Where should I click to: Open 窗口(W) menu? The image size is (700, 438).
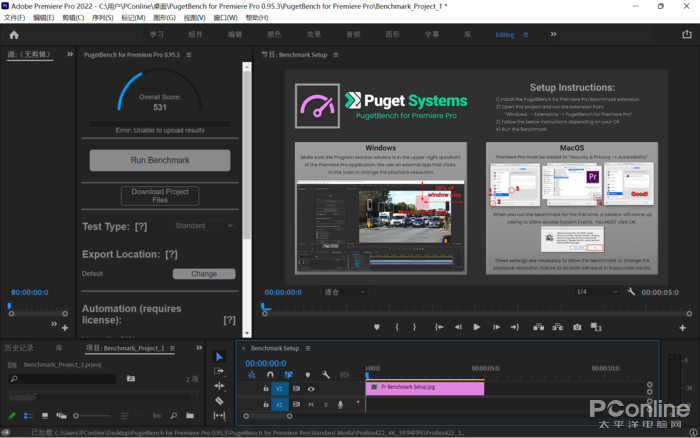225,17
